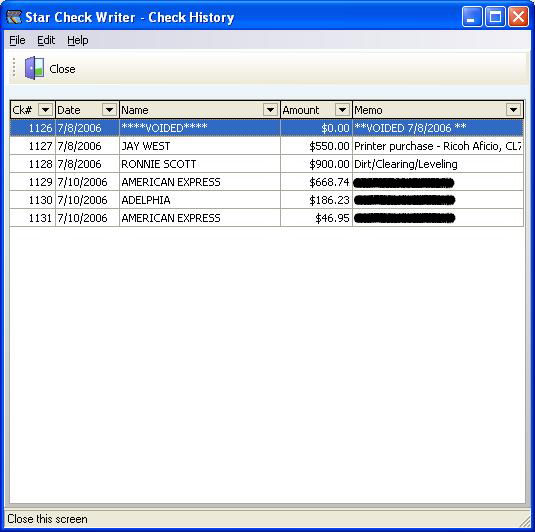Select the voided check 1126 row

(266, 128)
